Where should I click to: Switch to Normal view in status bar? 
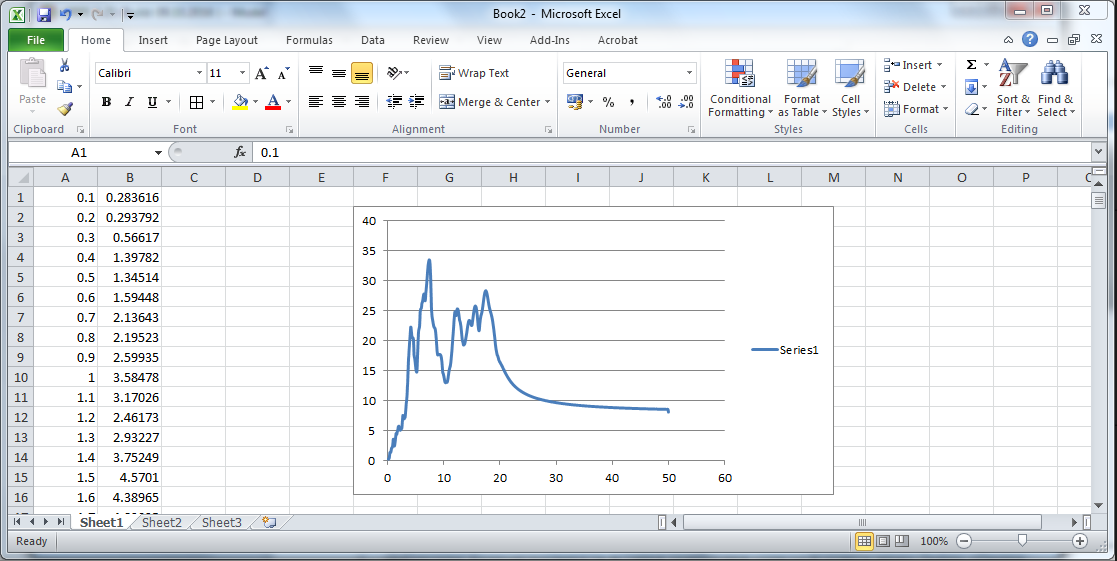click(x=864, y=541)
